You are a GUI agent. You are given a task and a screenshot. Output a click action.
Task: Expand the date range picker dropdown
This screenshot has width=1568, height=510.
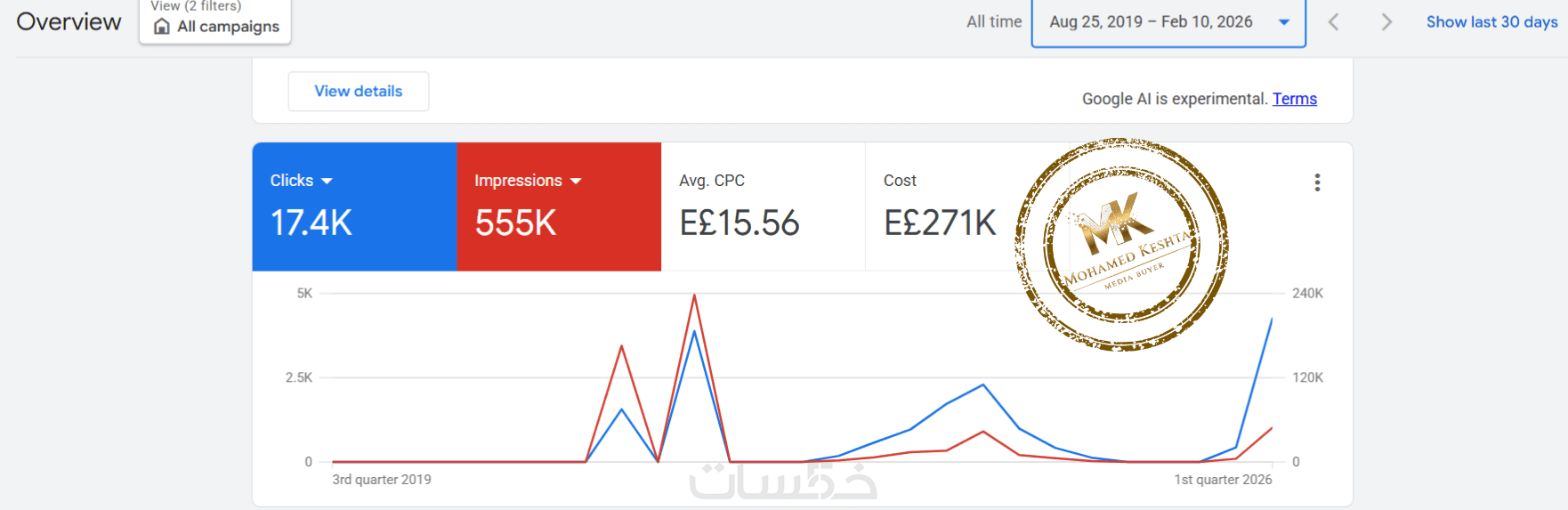pos(1283,22)
